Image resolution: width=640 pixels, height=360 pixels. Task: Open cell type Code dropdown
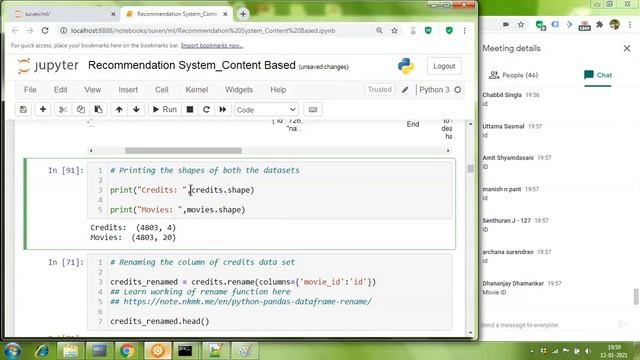pos(266,110)
